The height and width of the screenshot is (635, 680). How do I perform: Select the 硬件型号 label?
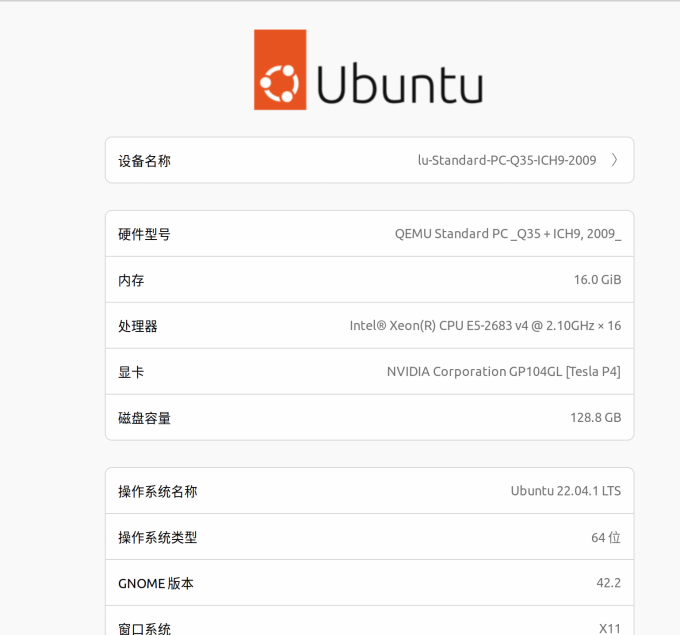tap(144, 234)
